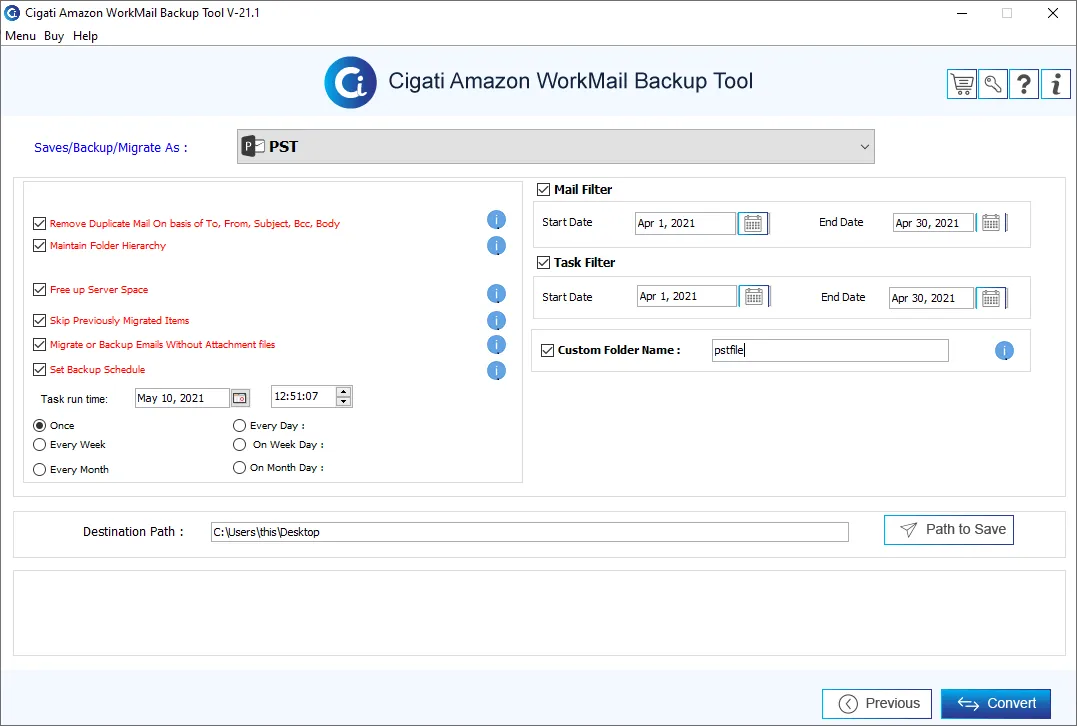The image size is (1077, 726).
Task: Open the shopping cart buy icon
Action: pyautogui.click(x=962, y=84)
